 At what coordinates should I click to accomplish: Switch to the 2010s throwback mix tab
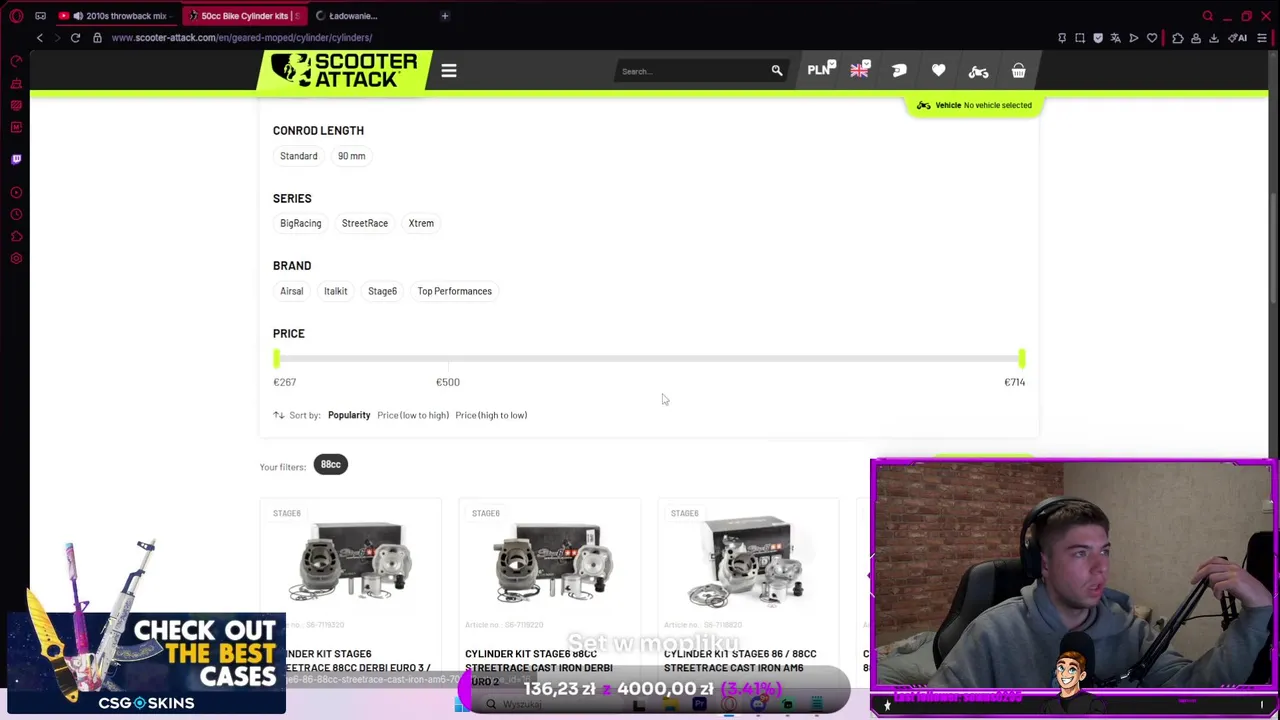[115, 16]
